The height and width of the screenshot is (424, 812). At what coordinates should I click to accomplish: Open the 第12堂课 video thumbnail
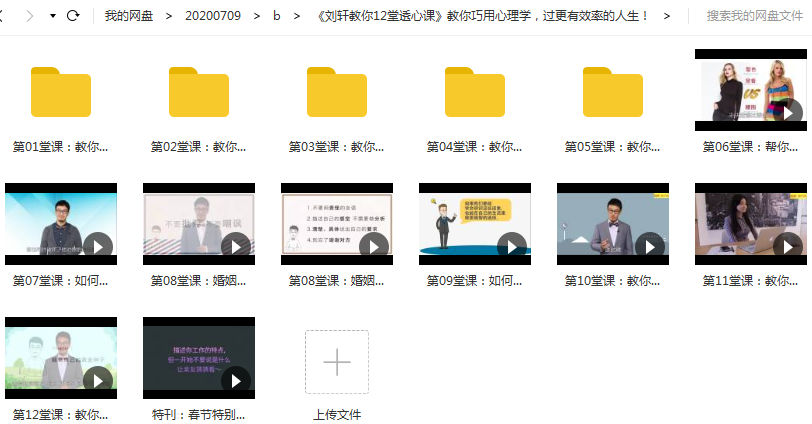[x=61, y=358]
